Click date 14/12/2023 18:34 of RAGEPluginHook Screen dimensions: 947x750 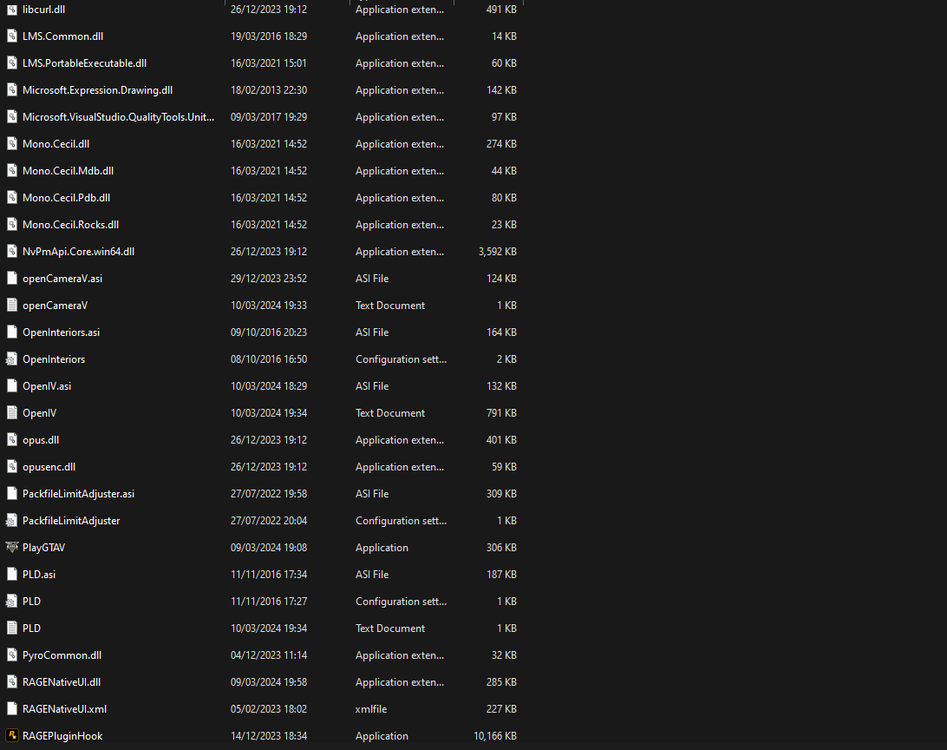pos(269,736)
